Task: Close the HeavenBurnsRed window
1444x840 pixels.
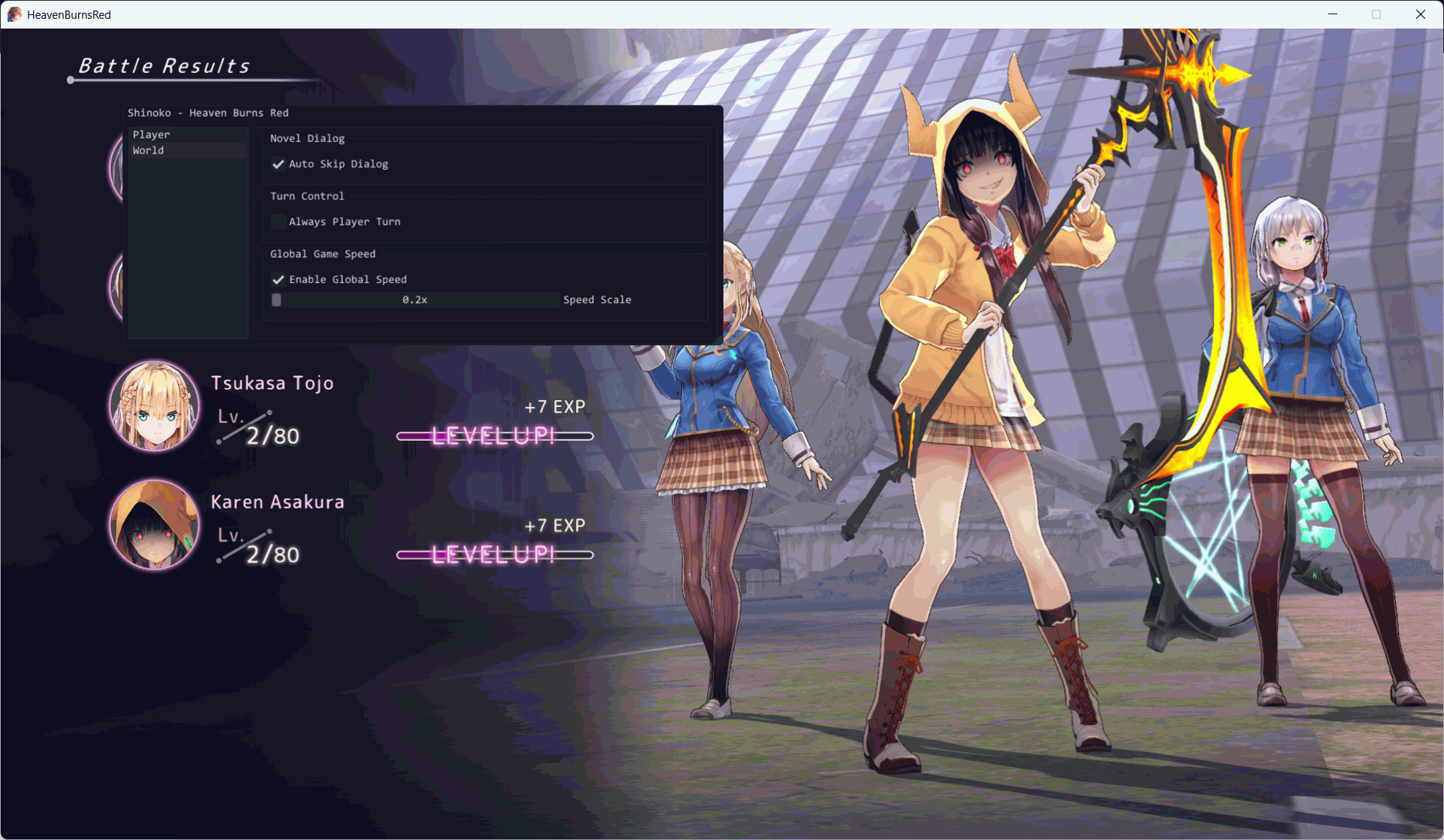Action: point(1421,14)
